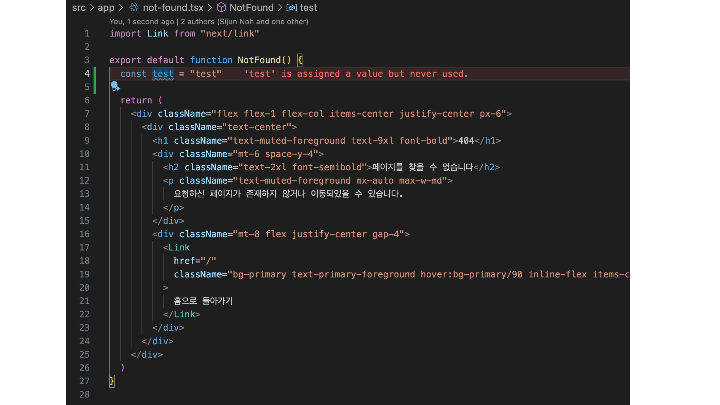This screenshot has height=405, width=720.
Task: Click the Korean paragraph text on line 13
Action: (288, 194)
